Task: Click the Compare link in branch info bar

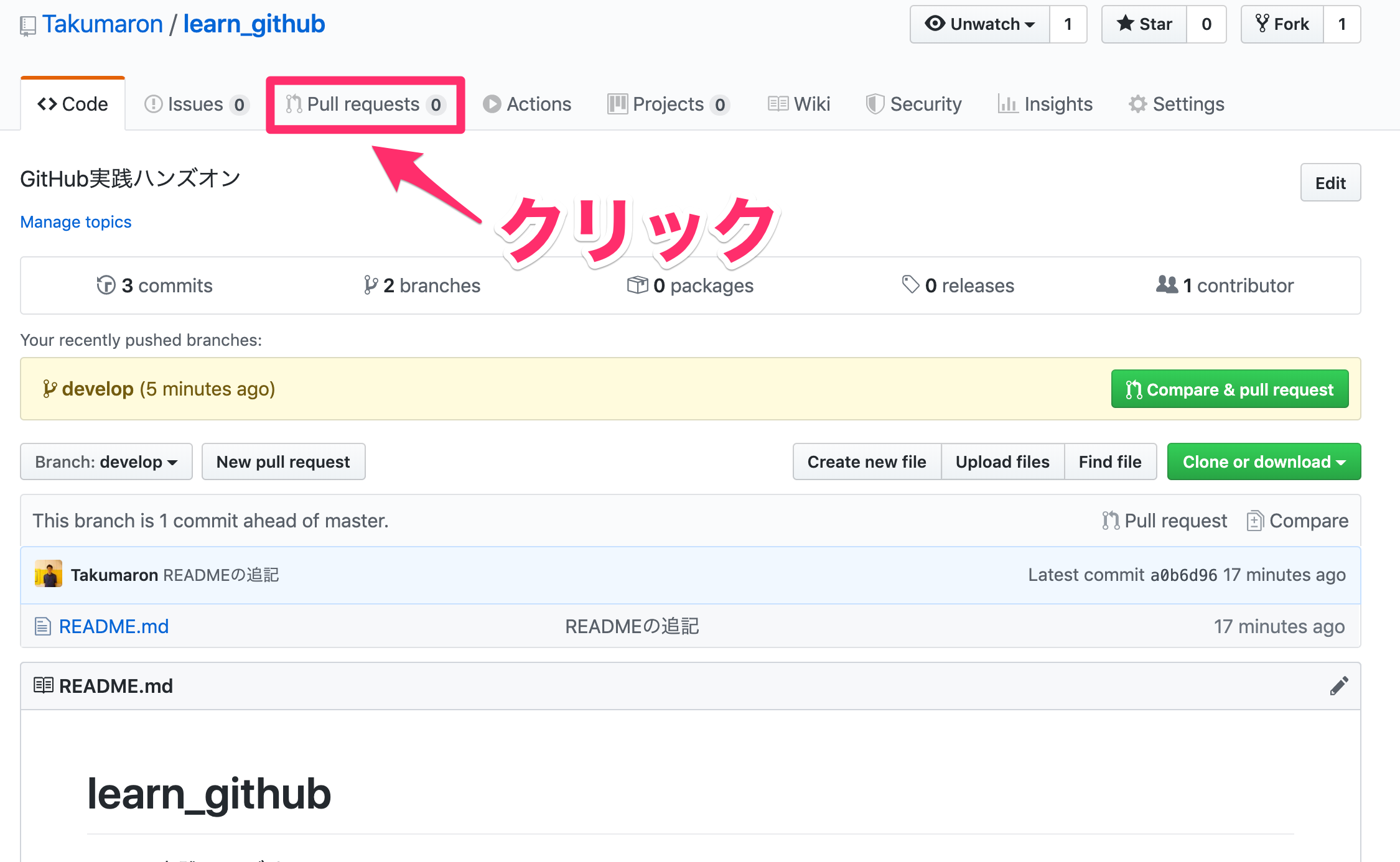Action: (1297, 521)
